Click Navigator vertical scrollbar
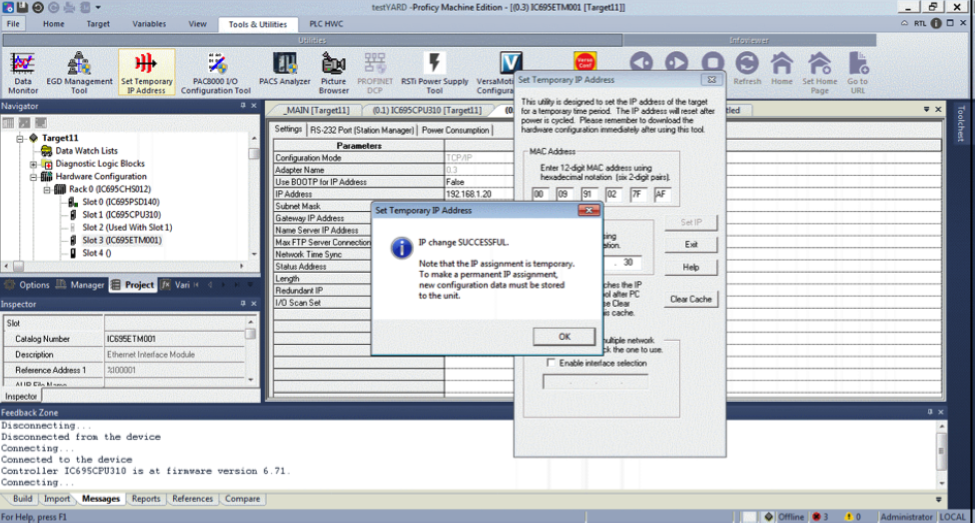975x523 pixels. [x=254, y=194]
